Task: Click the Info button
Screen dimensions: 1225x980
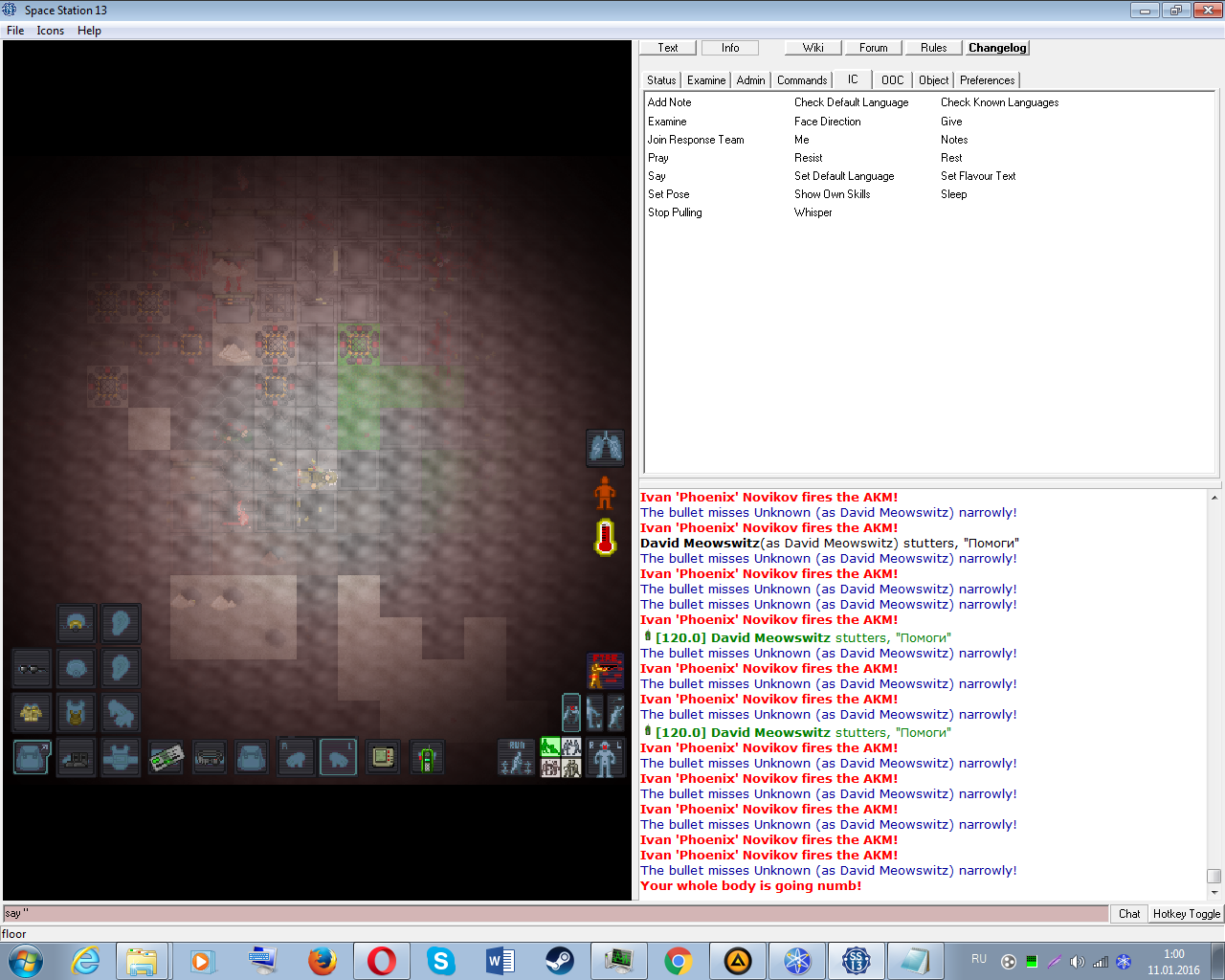Action: tap(730, 48)
